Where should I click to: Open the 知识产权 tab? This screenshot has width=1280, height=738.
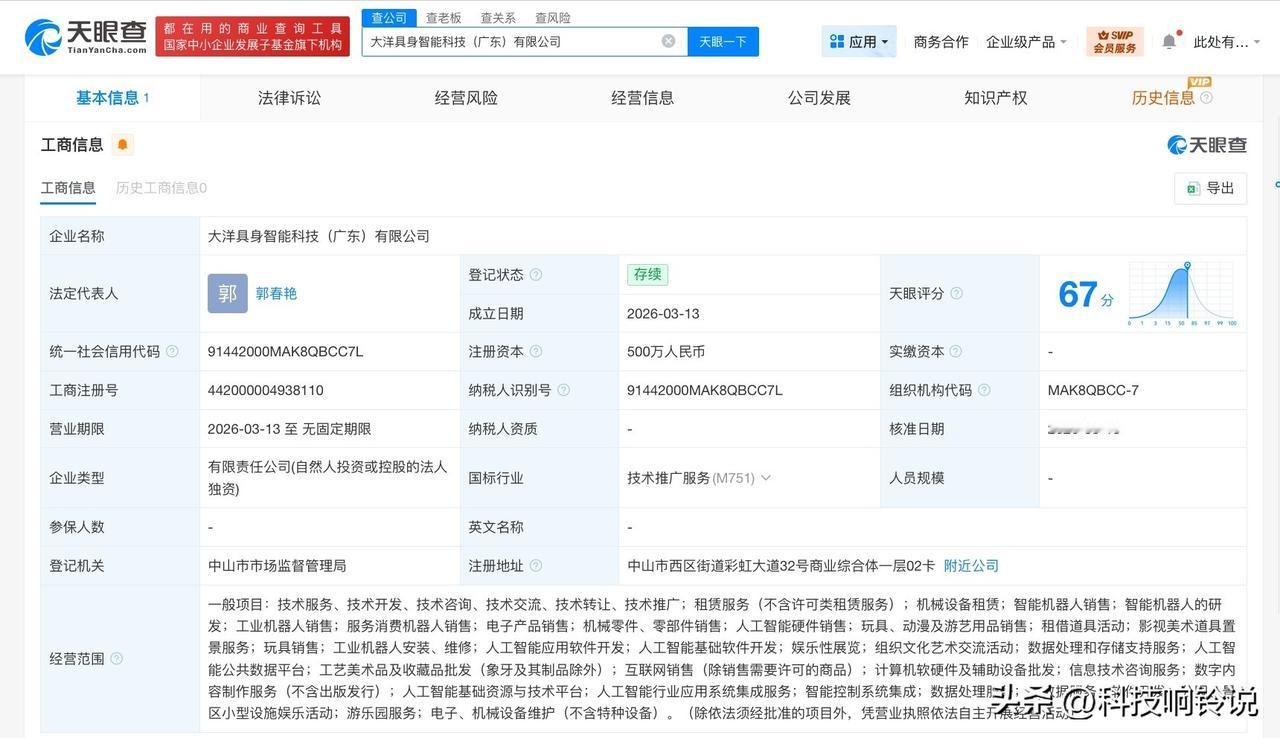point(996,98)
